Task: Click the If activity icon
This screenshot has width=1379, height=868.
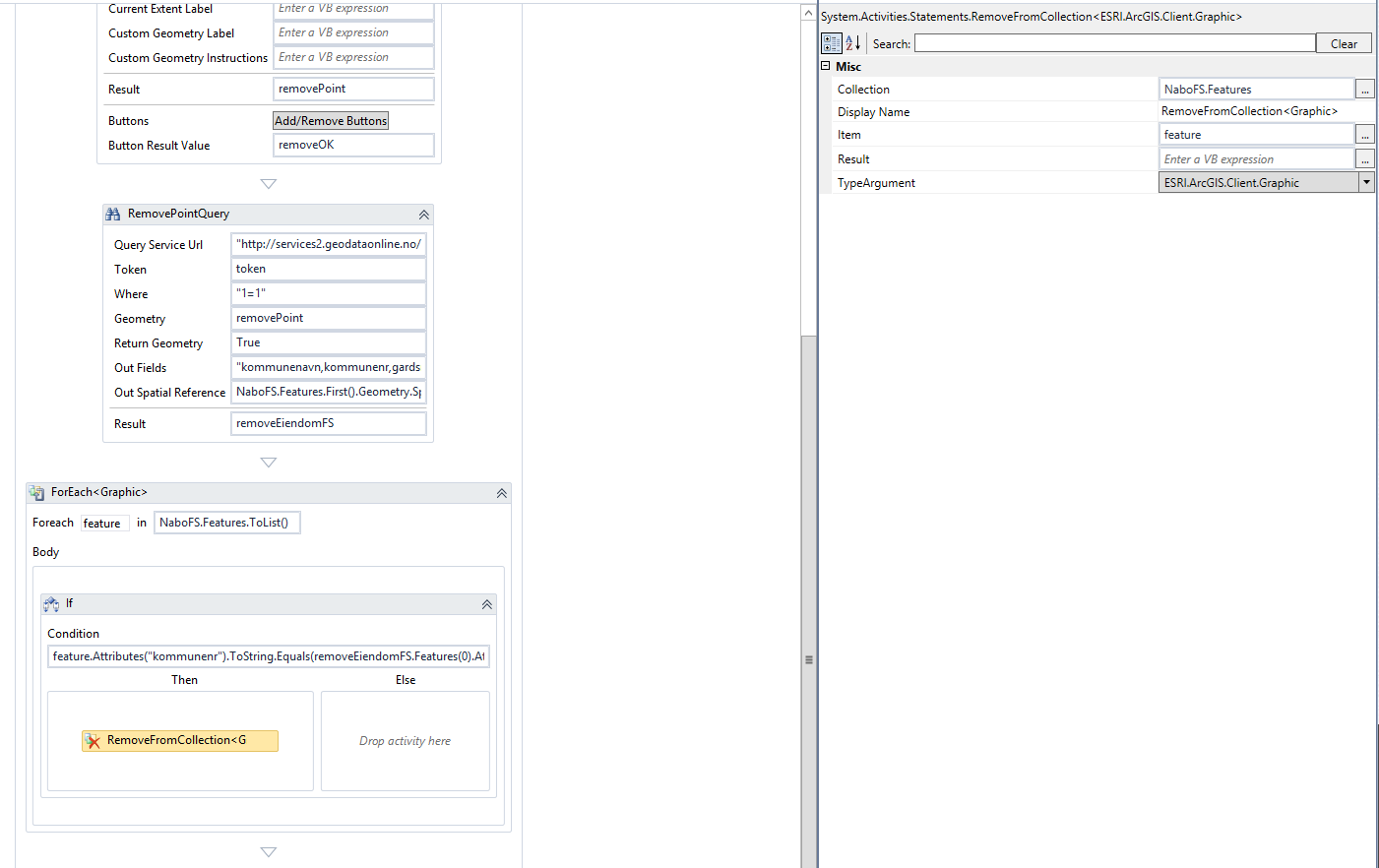Action: tap(51, 604)
